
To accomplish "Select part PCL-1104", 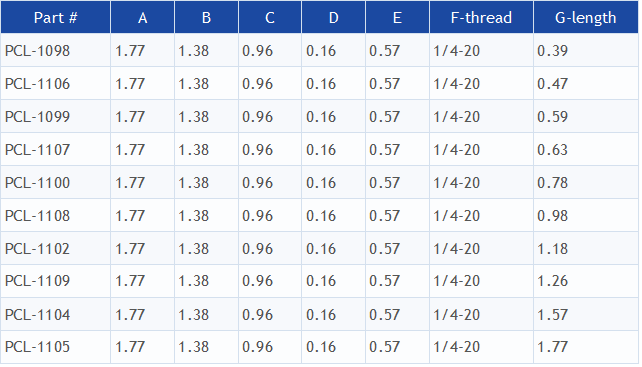I will coord(37,315).
